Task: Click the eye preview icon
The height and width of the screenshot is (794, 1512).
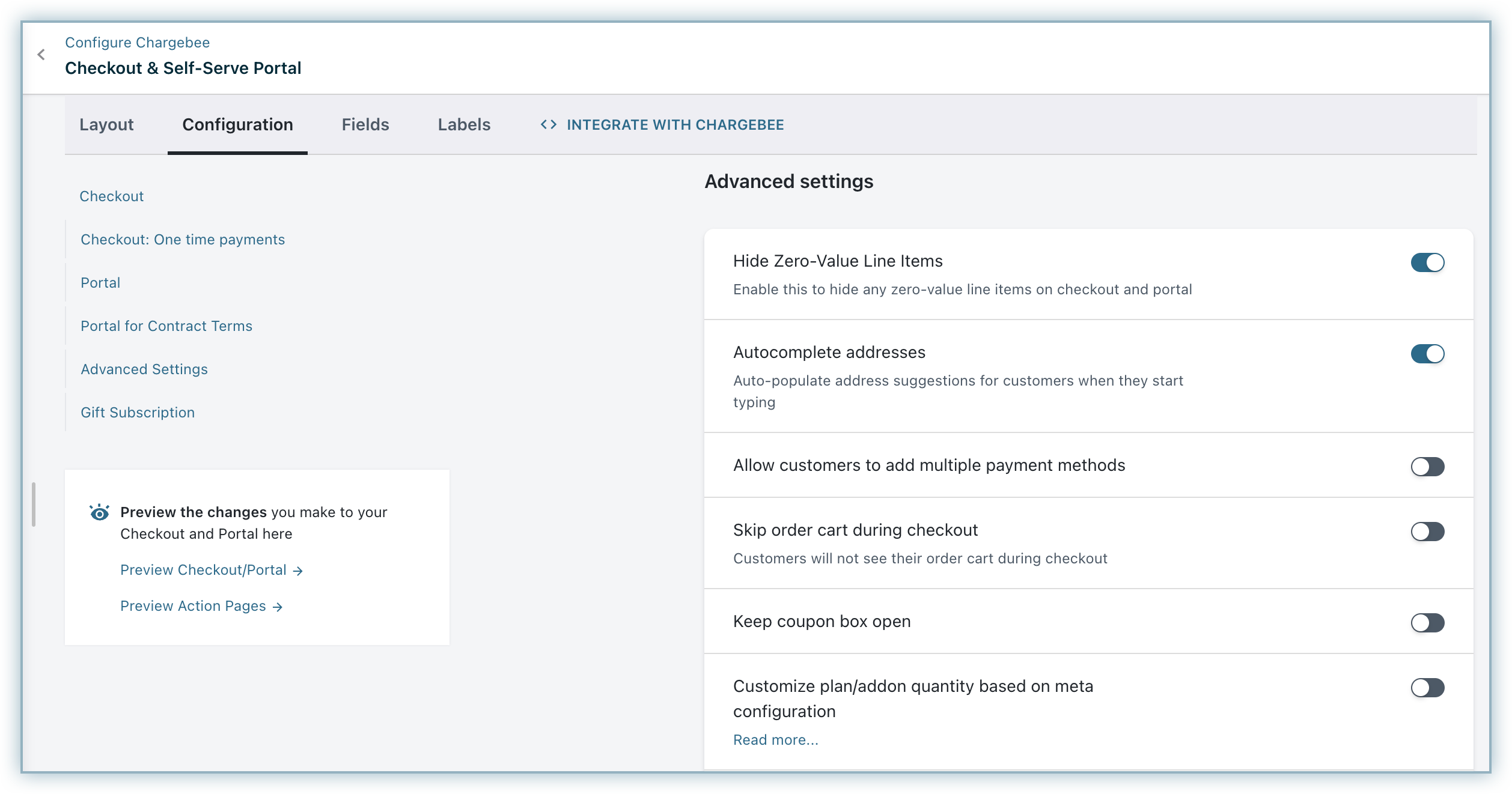Action: (x=99, y=512)
